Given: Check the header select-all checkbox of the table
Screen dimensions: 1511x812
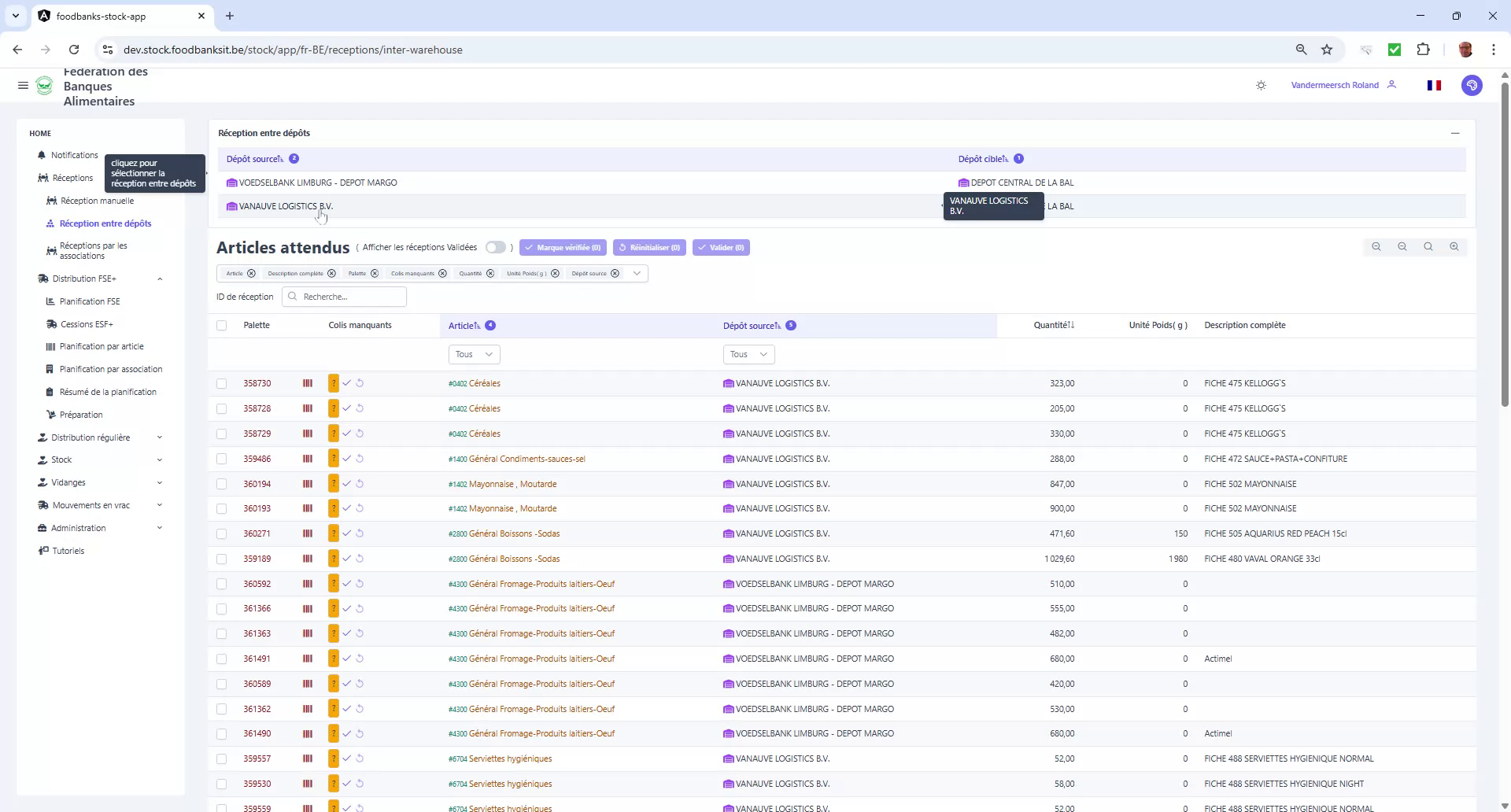Looking at the screenshot, I should (x=222, y=325).
